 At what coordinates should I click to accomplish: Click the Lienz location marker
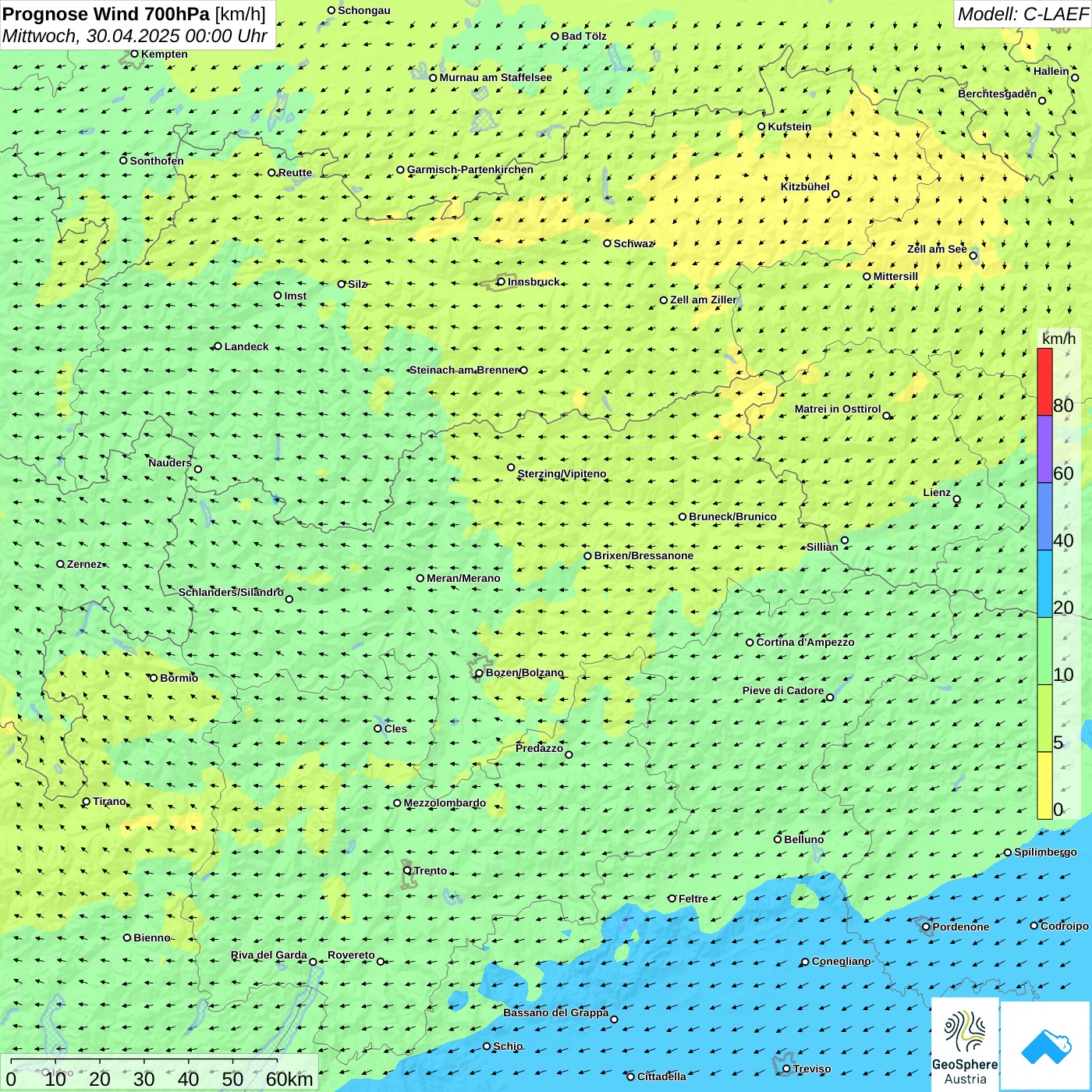click(957, 499)
